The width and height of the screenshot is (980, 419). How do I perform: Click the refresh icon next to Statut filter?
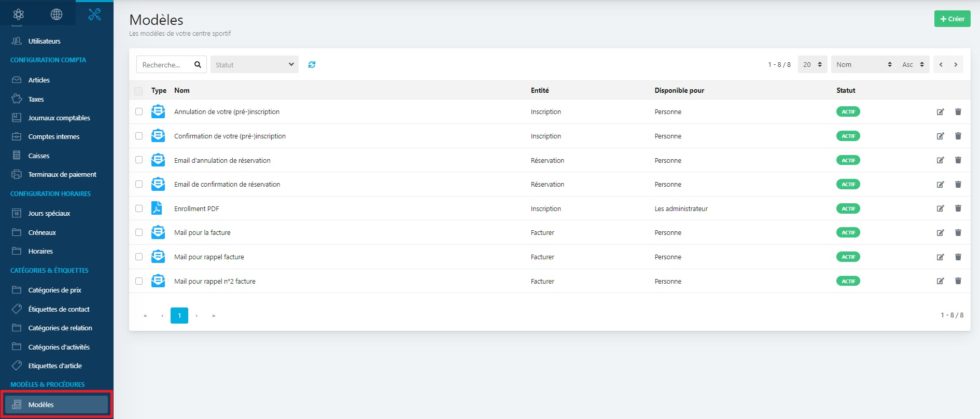[312, 64]
